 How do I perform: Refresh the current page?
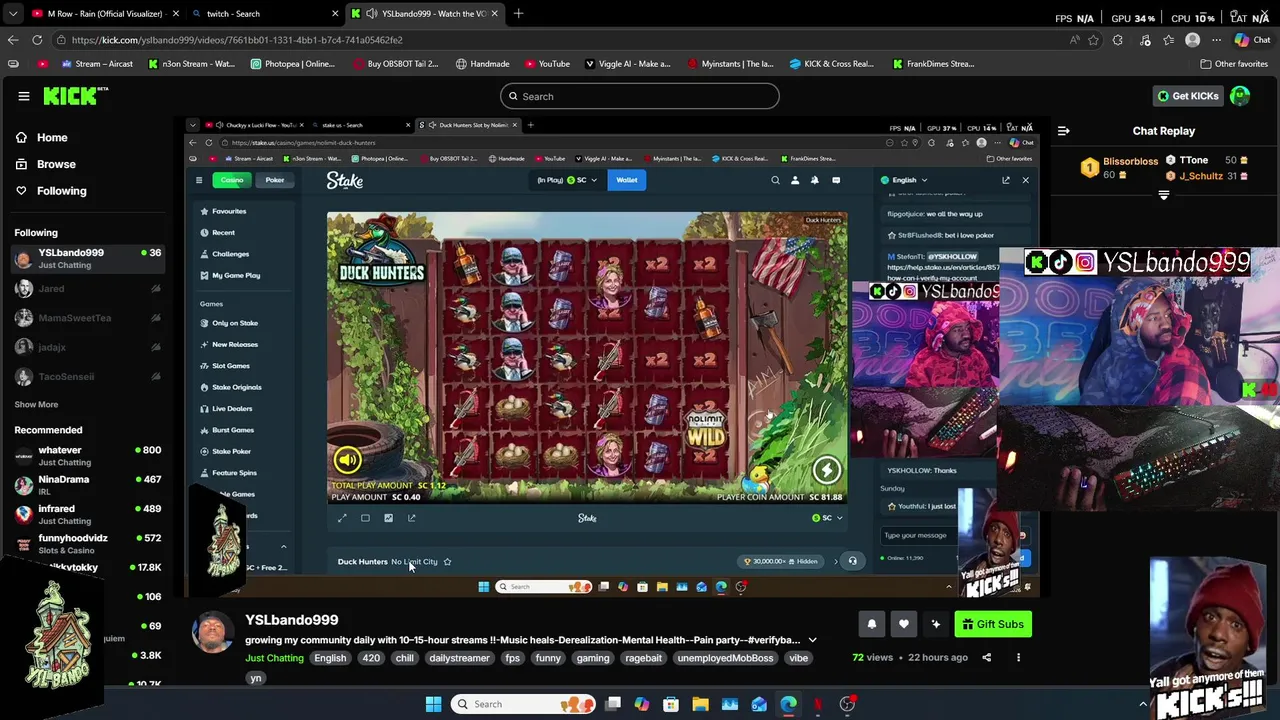37,40
